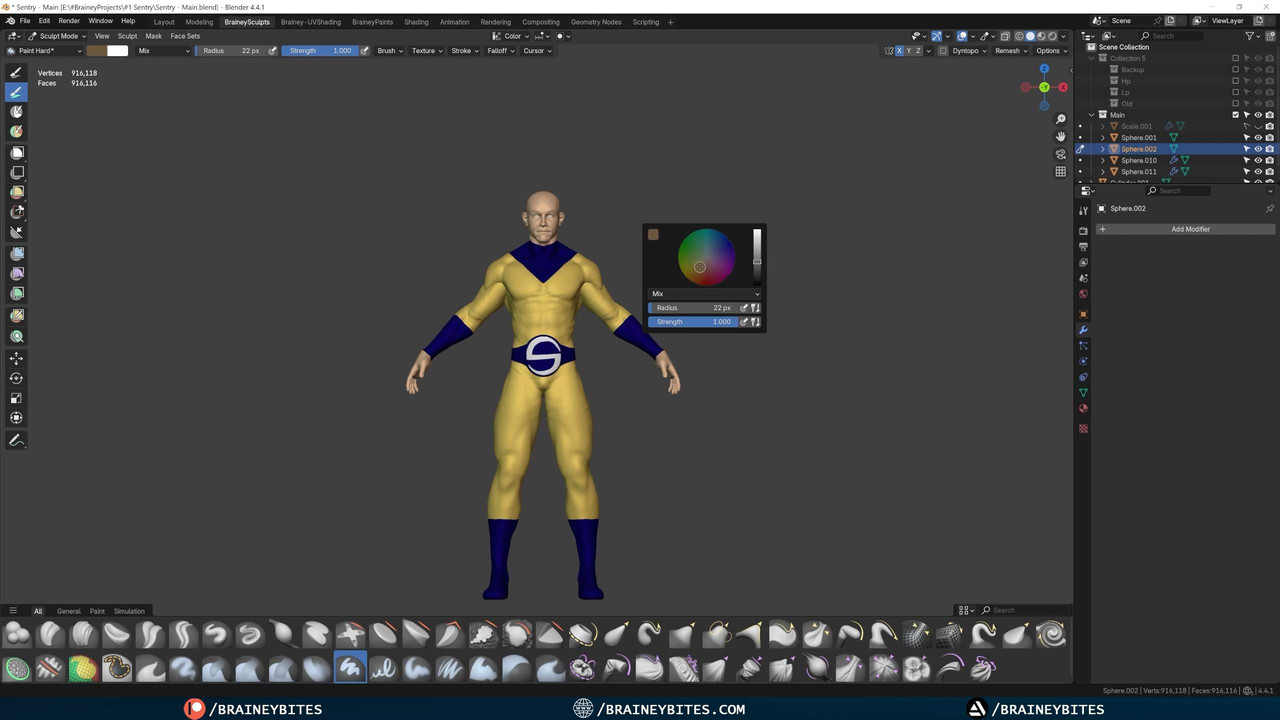Hide Sphere.001 using its eye icon
1280x720 pixels.
(x=1258, y=138)
